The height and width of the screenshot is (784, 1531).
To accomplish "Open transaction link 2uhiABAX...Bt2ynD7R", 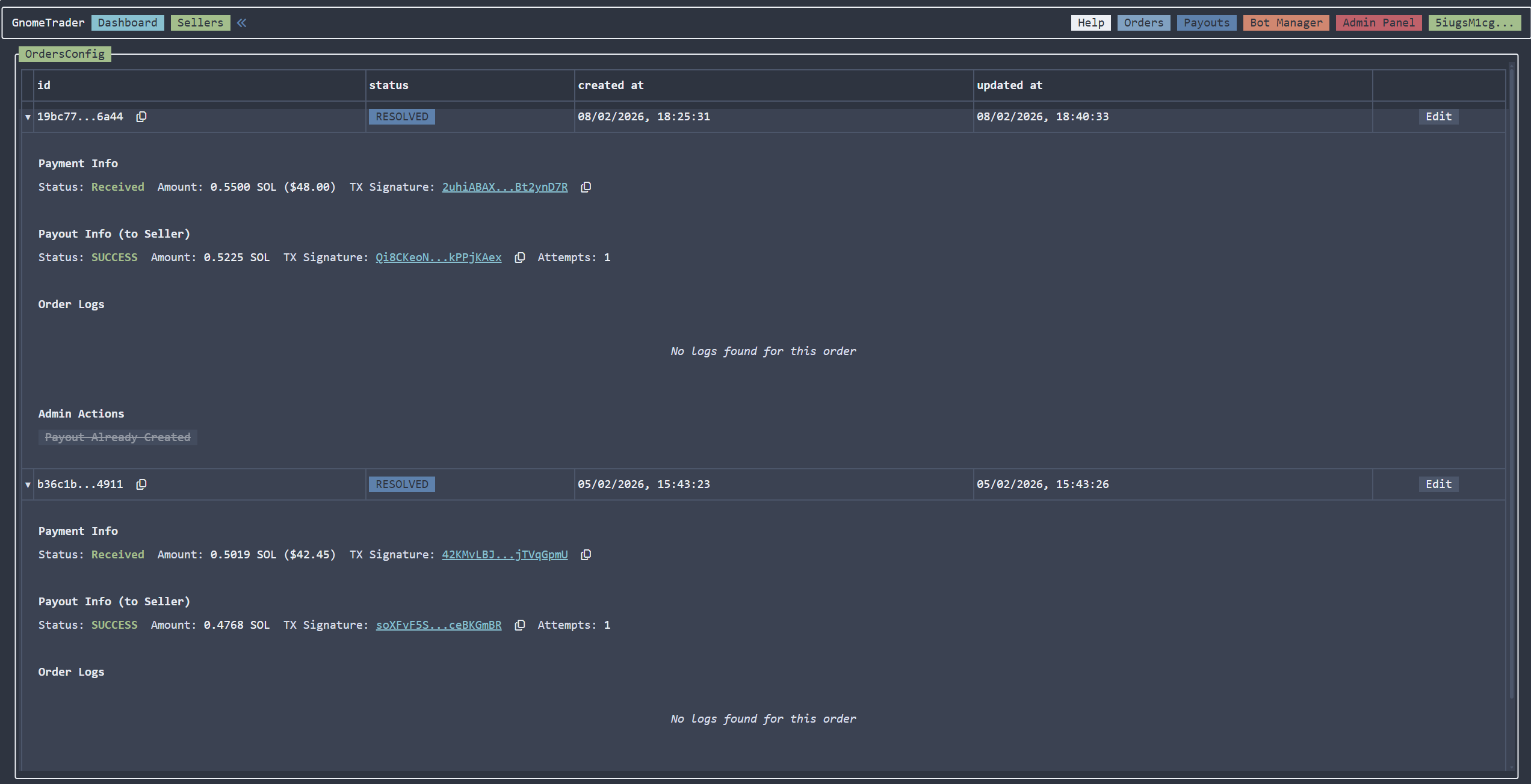I will point(505,187).
